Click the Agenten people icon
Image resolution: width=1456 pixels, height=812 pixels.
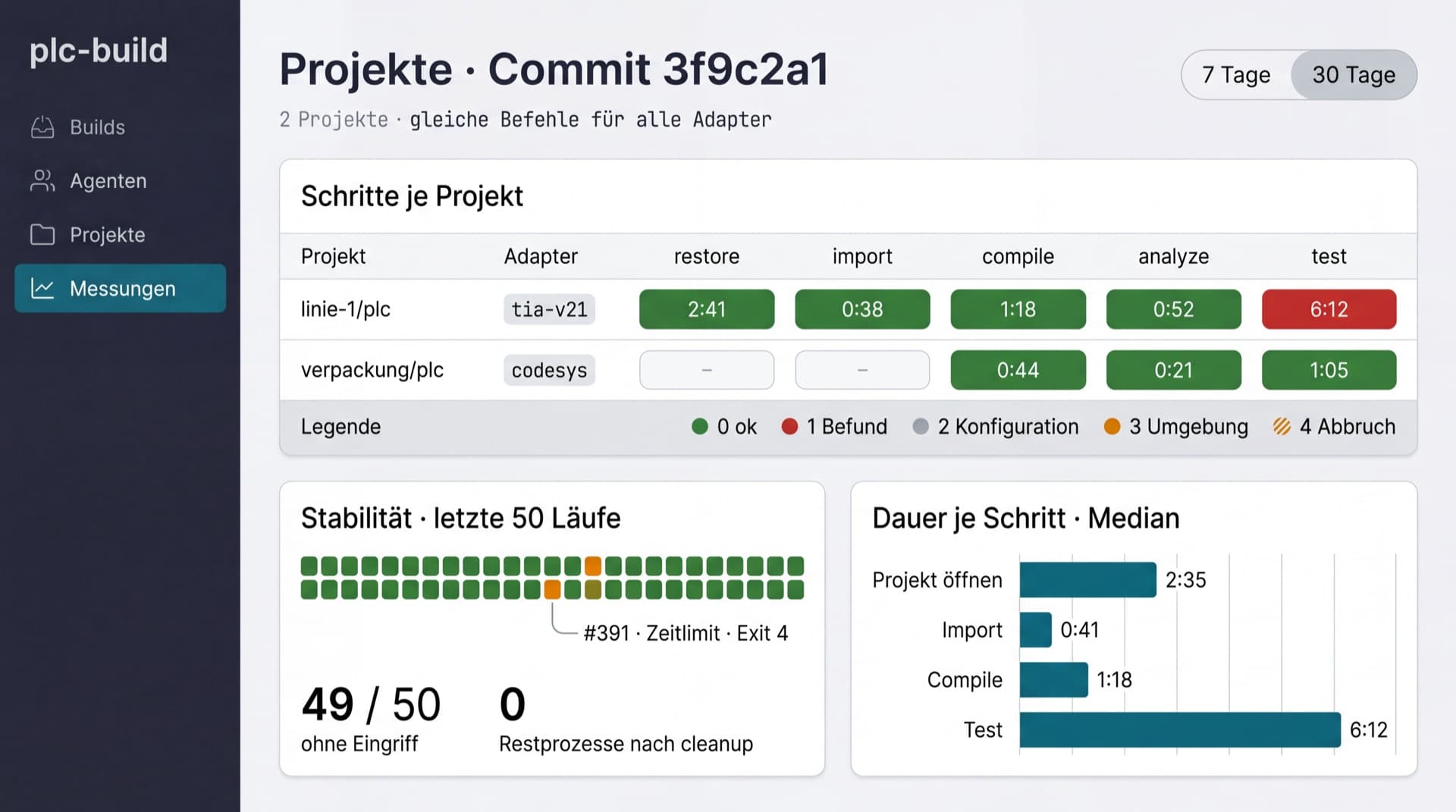(42, 180)
